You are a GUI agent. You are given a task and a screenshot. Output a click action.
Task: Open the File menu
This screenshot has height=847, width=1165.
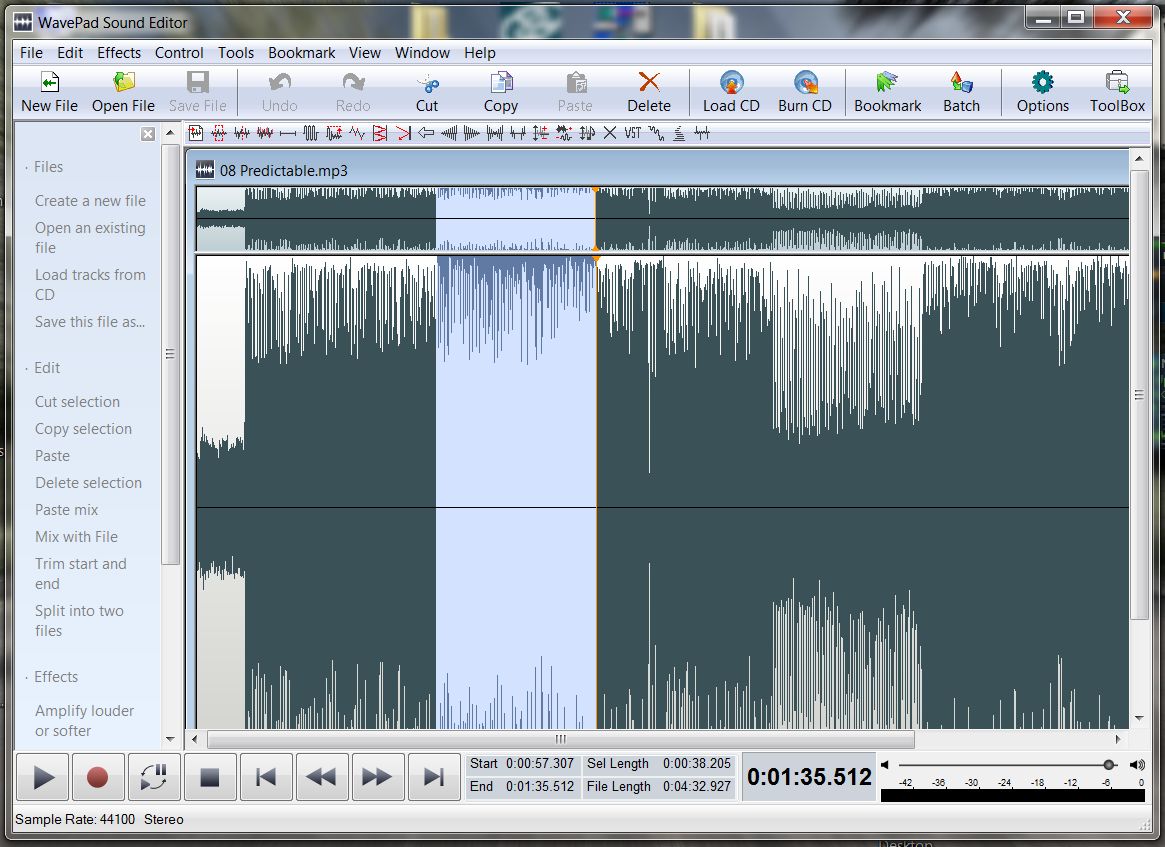(x=31, y=53)
